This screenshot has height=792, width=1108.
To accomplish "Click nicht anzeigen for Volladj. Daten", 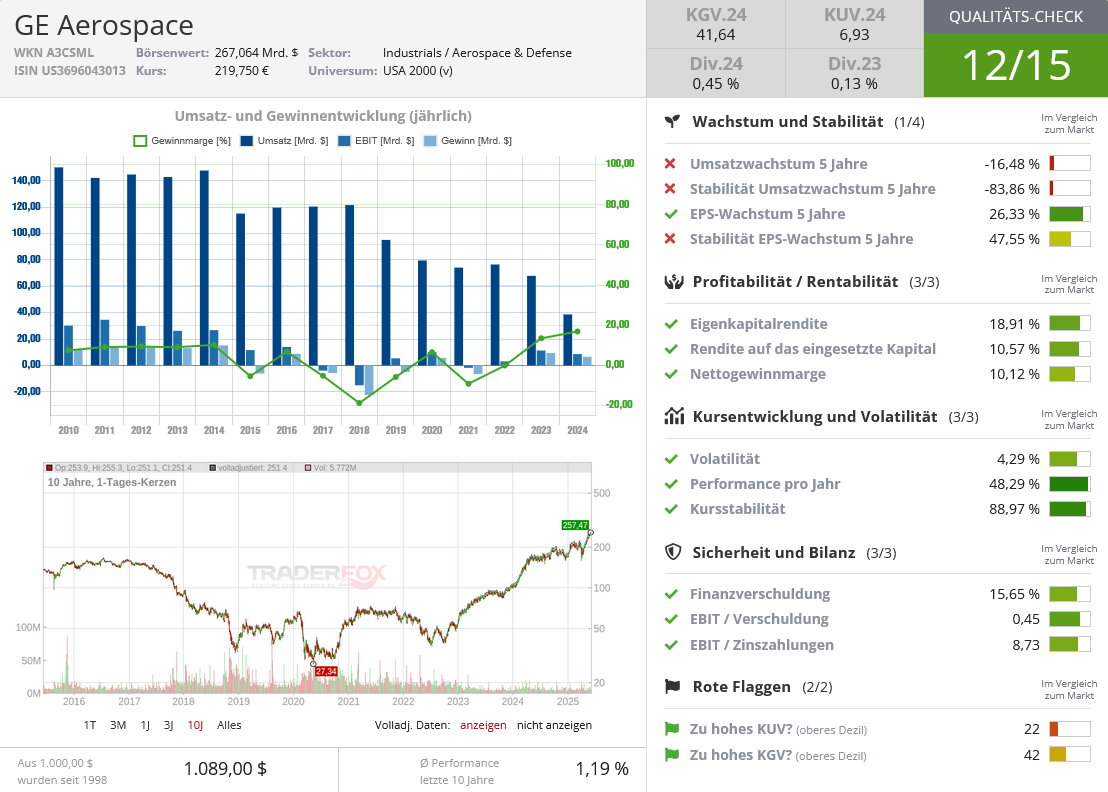I will [555, 725].
